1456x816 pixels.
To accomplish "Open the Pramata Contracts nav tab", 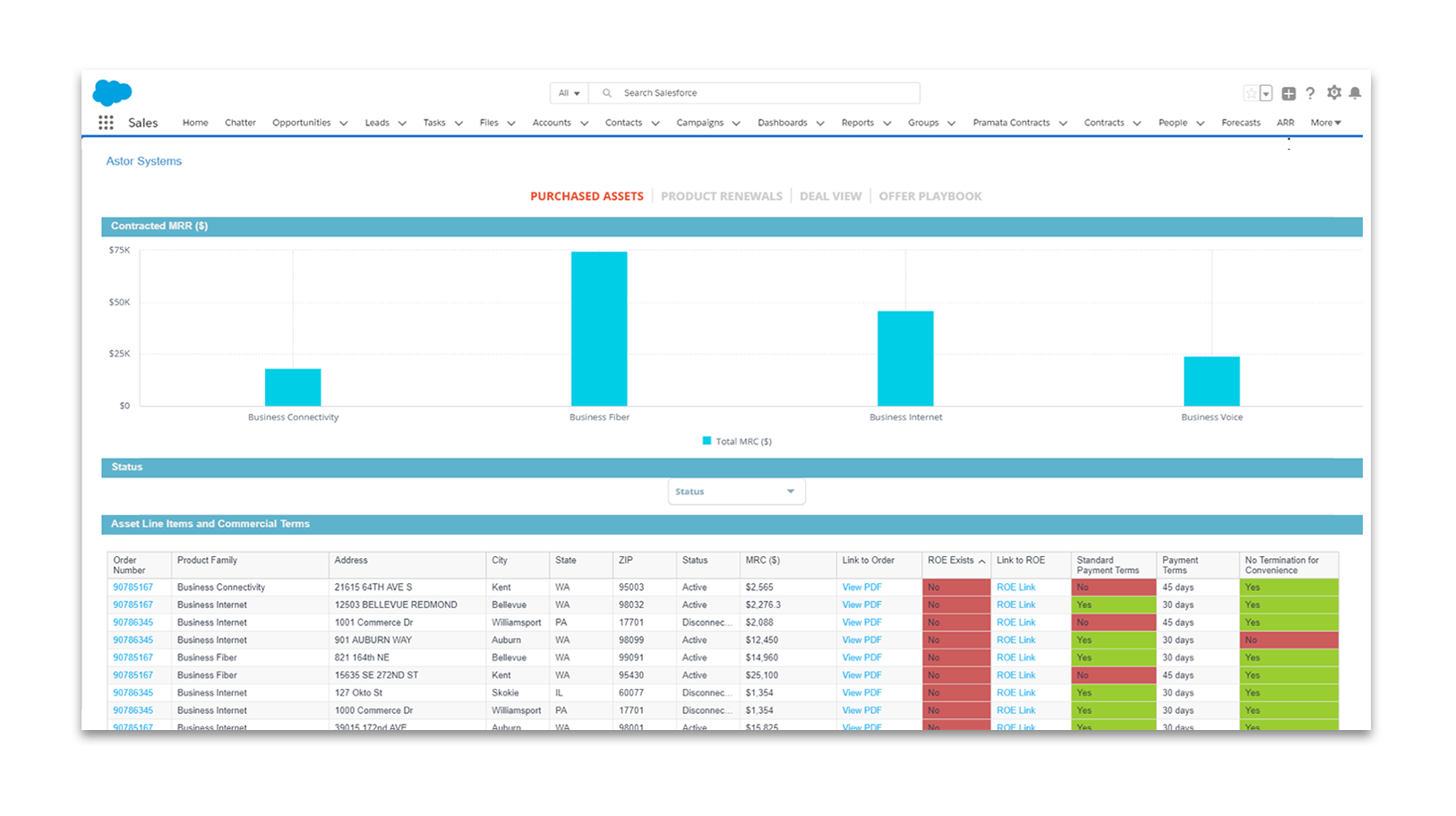I will pos(1011,123).
